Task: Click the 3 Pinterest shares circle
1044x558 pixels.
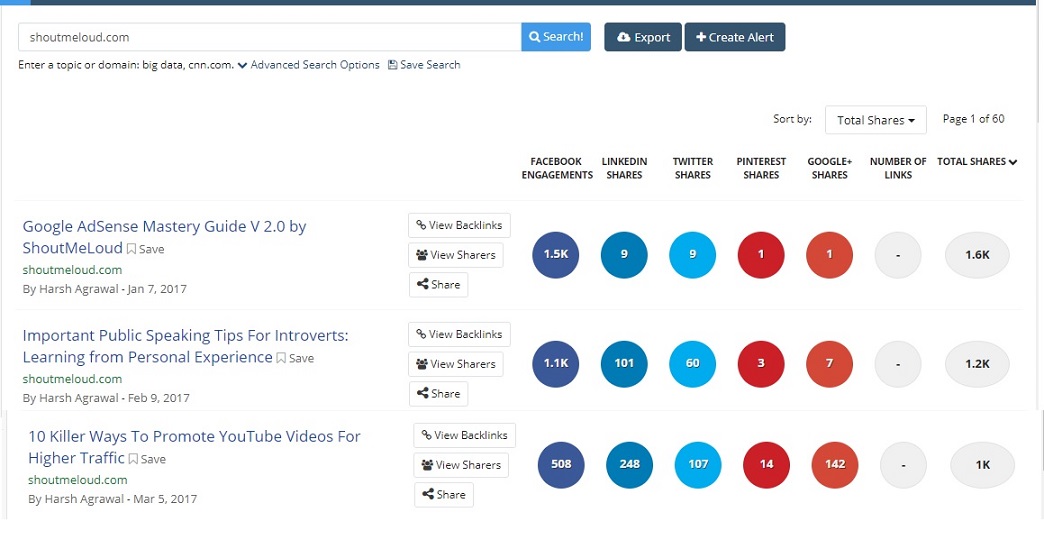Action: pos(761,364)
